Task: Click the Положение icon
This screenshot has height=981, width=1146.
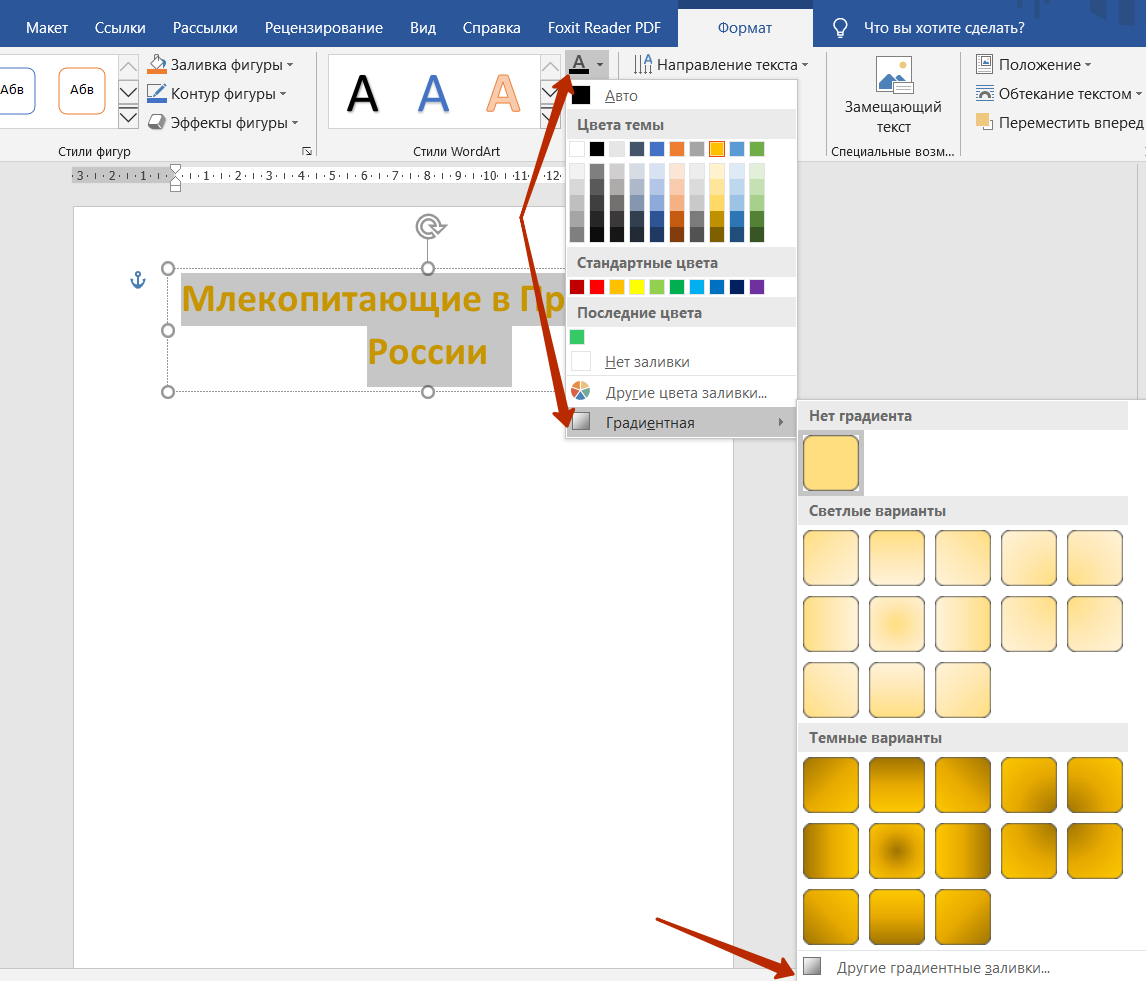Action: (x=984, y=64)
